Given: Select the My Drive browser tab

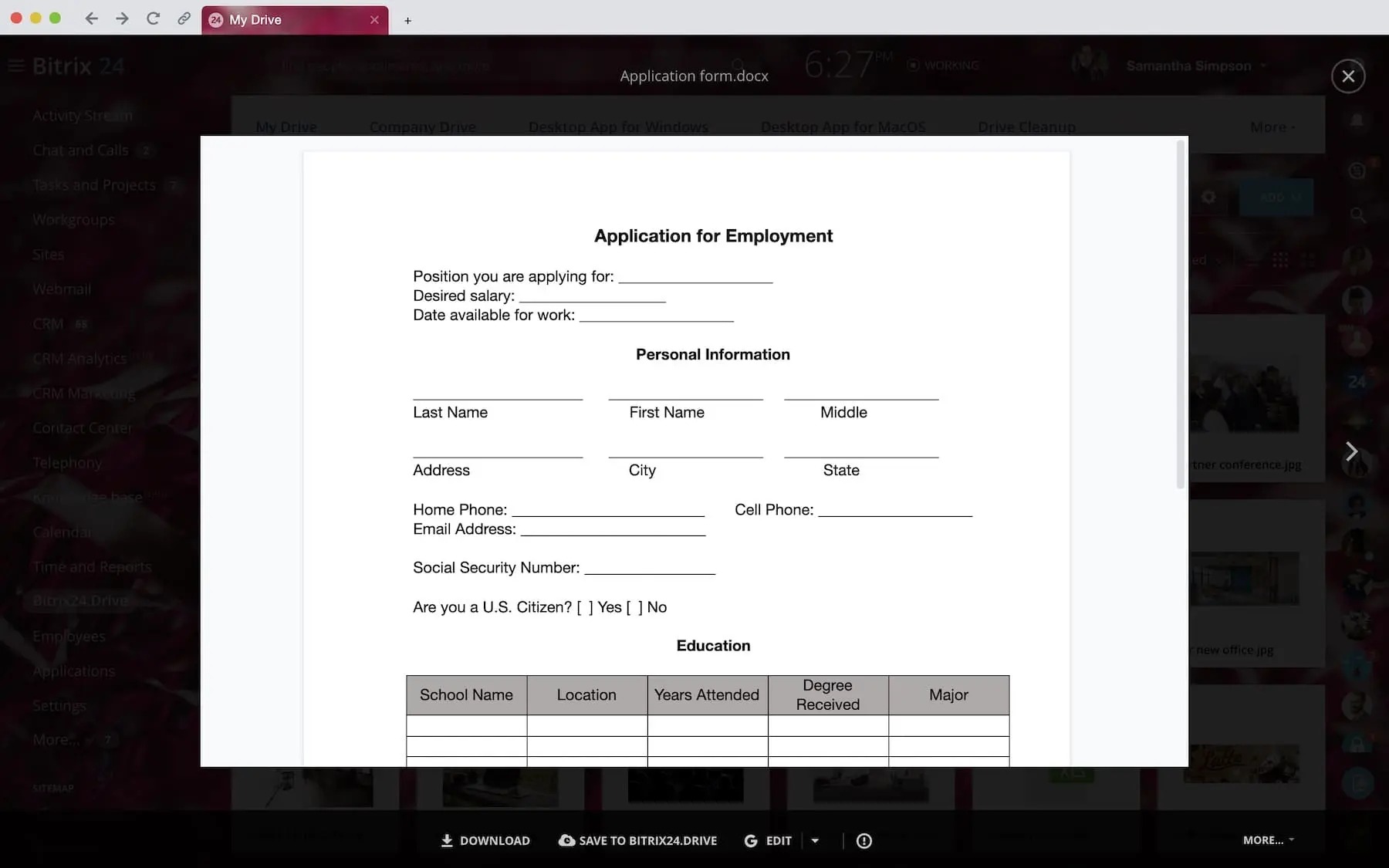Looking at the screenshot, I should coord(286,20).
